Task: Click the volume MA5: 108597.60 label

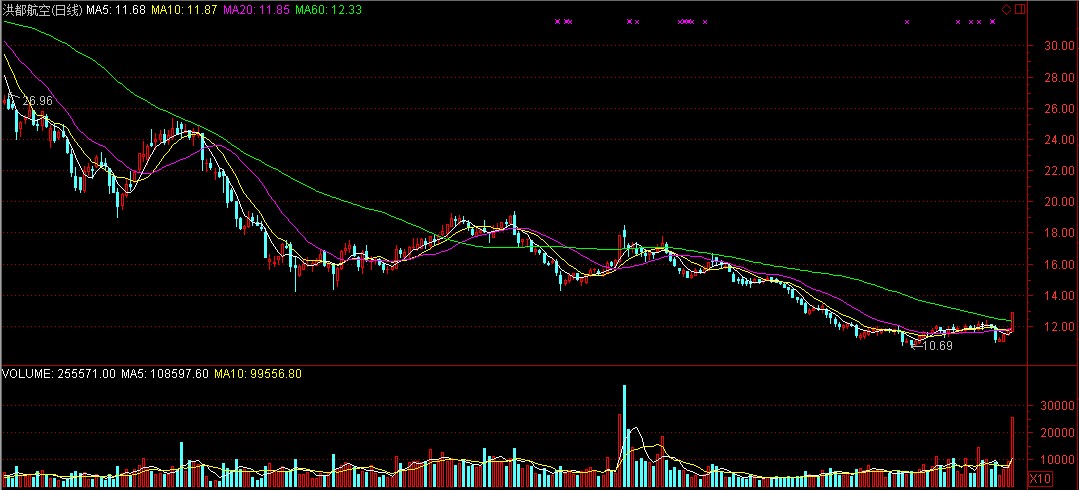Action: [165, 374]
